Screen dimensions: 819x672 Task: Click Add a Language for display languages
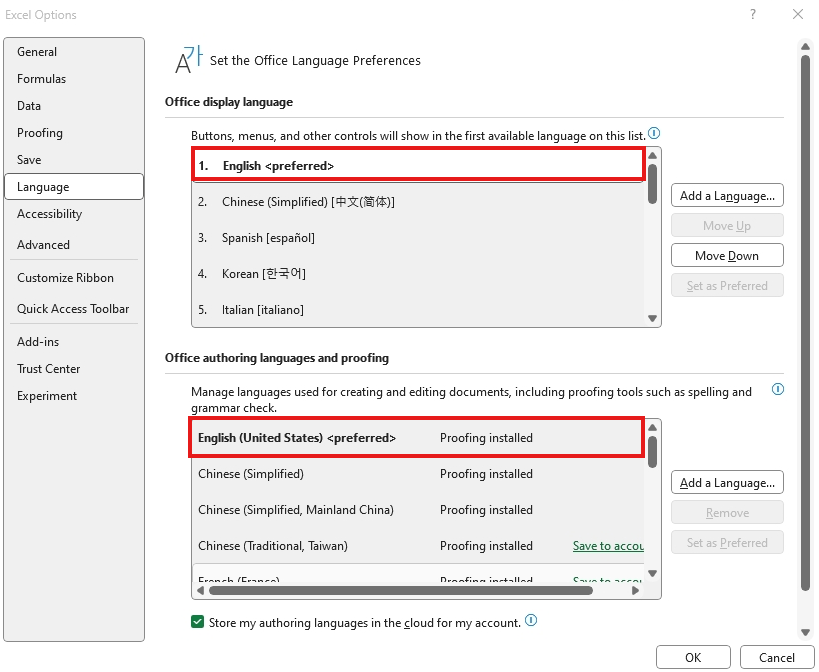click(x=727, y=195)
